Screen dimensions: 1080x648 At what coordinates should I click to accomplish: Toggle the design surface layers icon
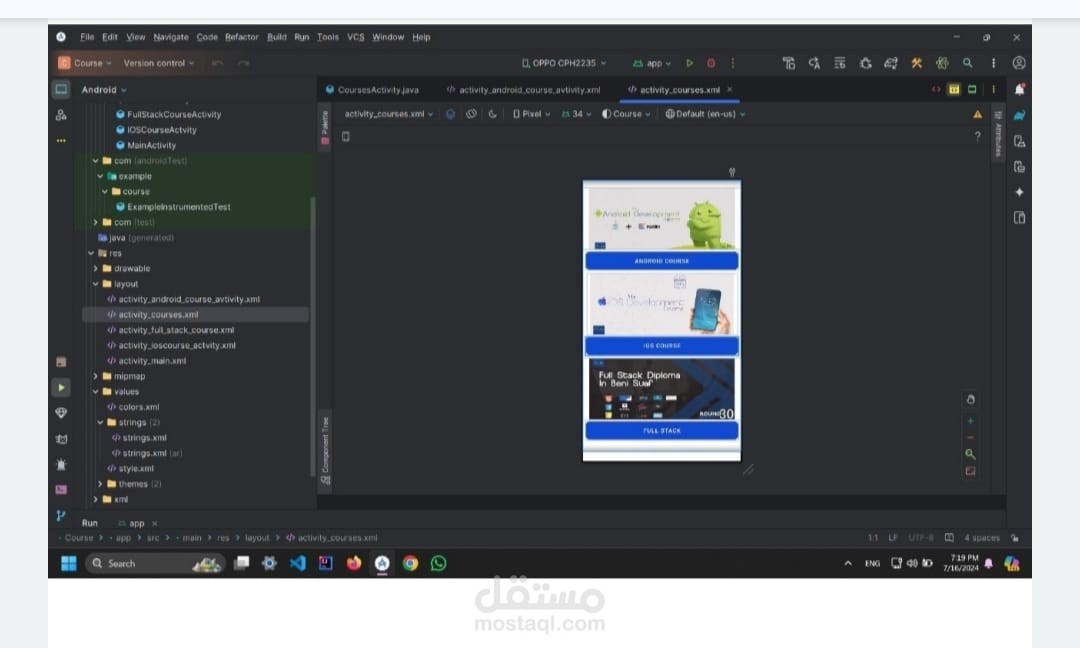450,114
